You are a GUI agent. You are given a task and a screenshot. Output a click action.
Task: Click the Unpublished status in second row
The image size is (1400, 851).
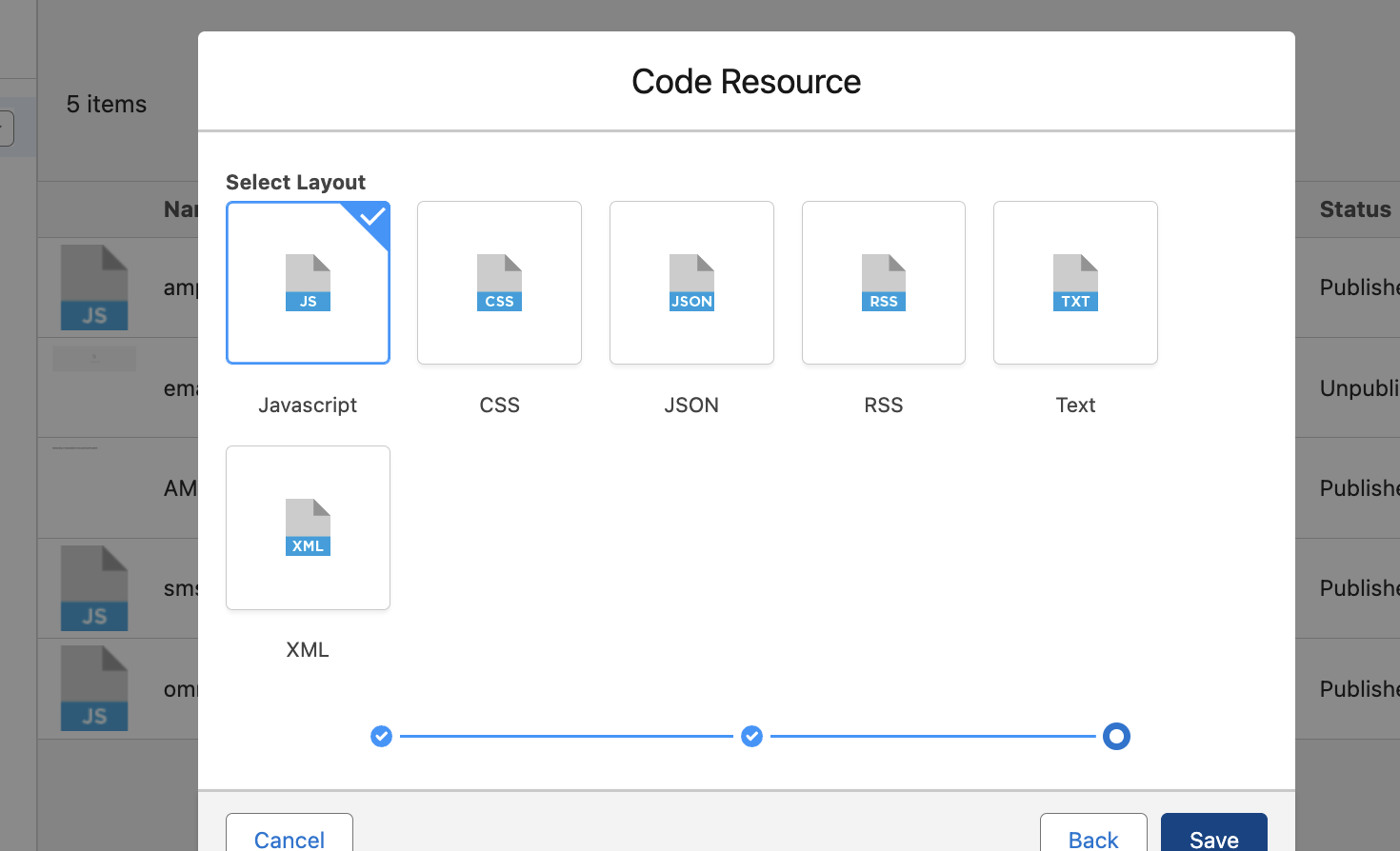[x=1359, y=388]
